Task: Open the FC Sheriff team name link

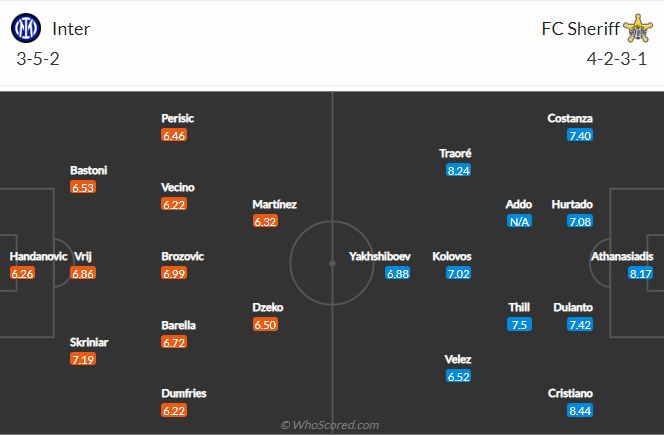Action: pos(581,29)
